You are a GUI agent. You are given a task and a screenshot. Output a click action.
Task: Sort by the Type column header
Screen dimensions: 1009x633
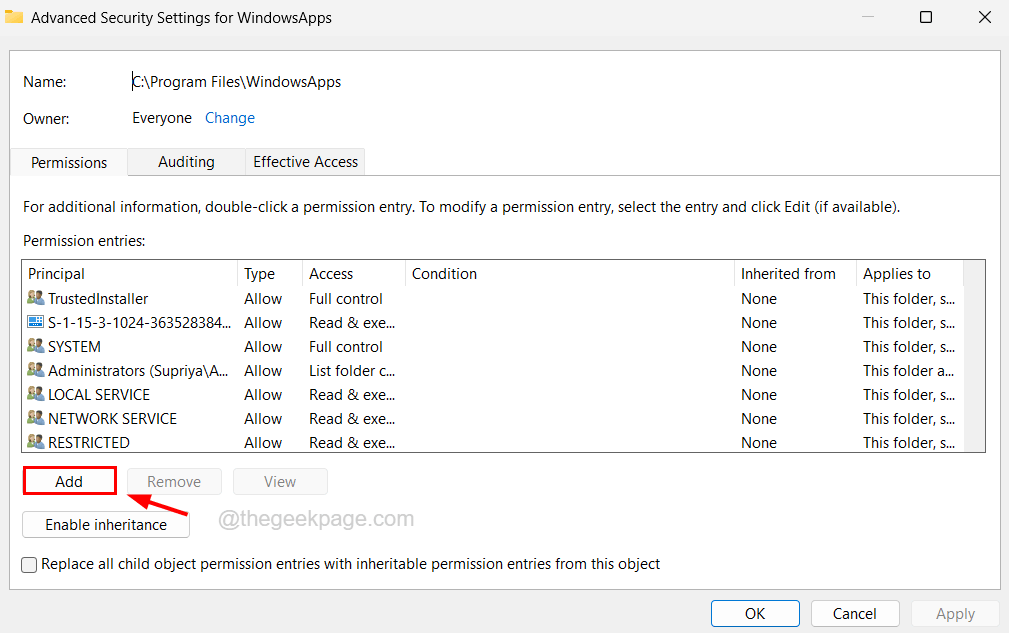[x=270, y=273]
